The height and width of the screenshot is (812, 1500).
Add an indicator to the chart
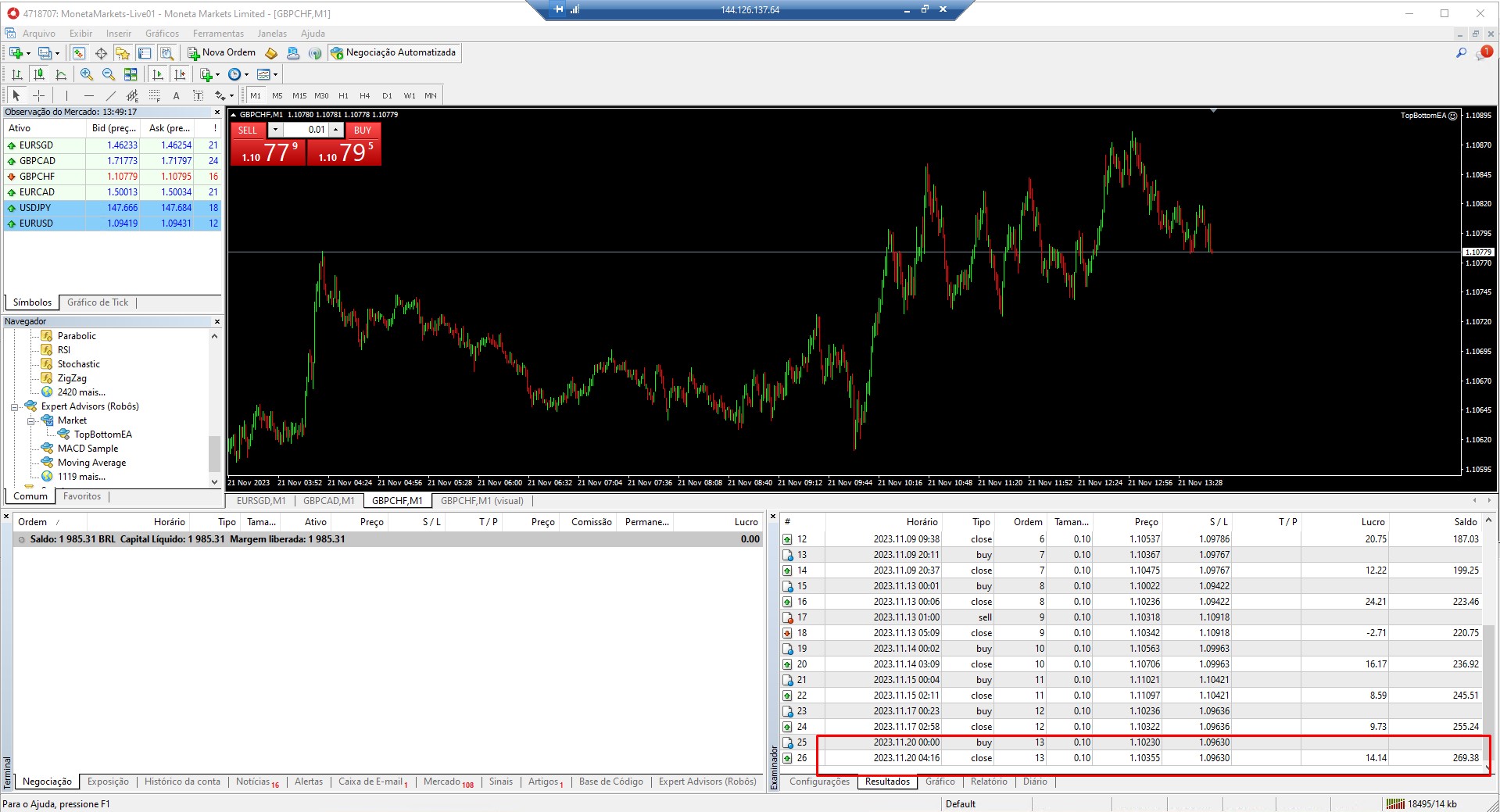coord(206,74)
